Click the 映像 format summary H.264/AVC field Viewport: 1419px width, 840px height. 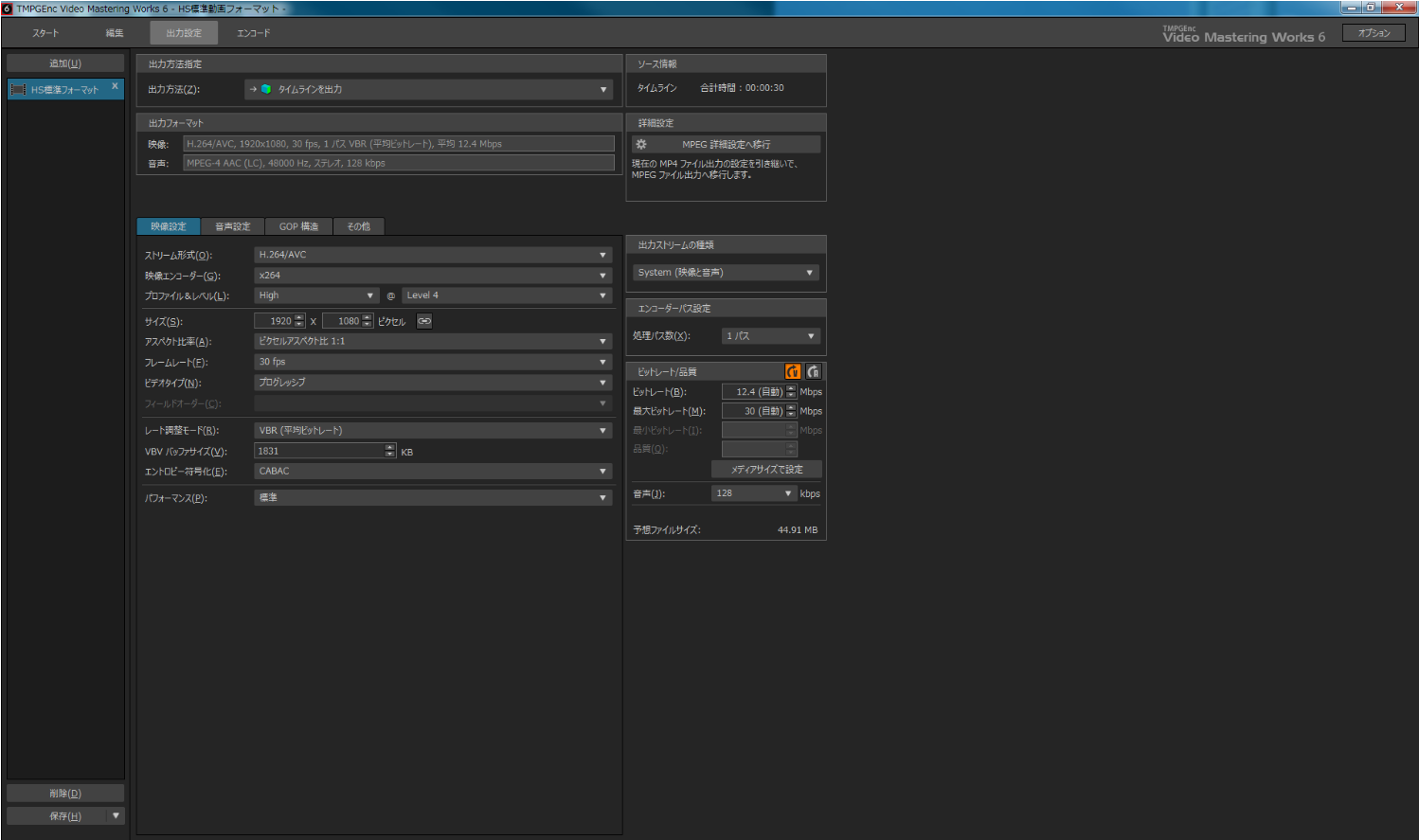[399, 144]
